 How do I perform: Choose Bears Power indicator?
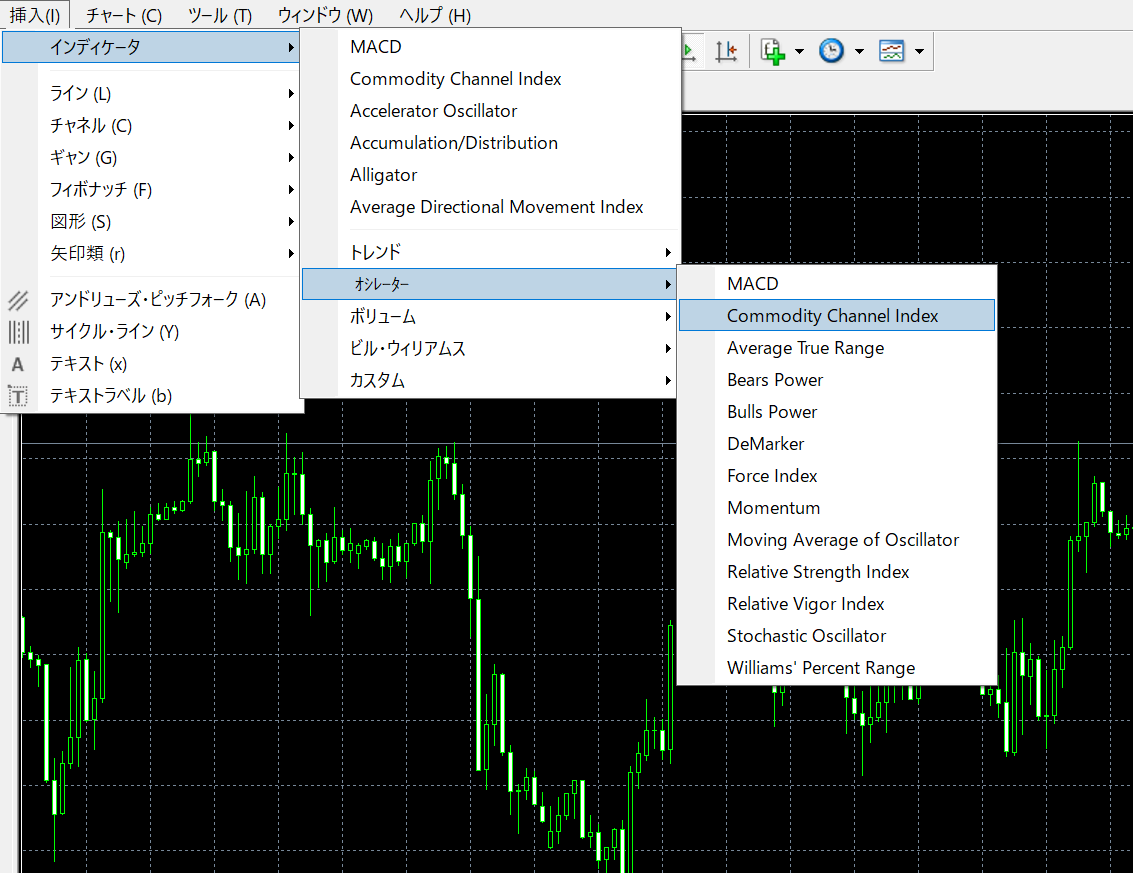pos(837,380)
